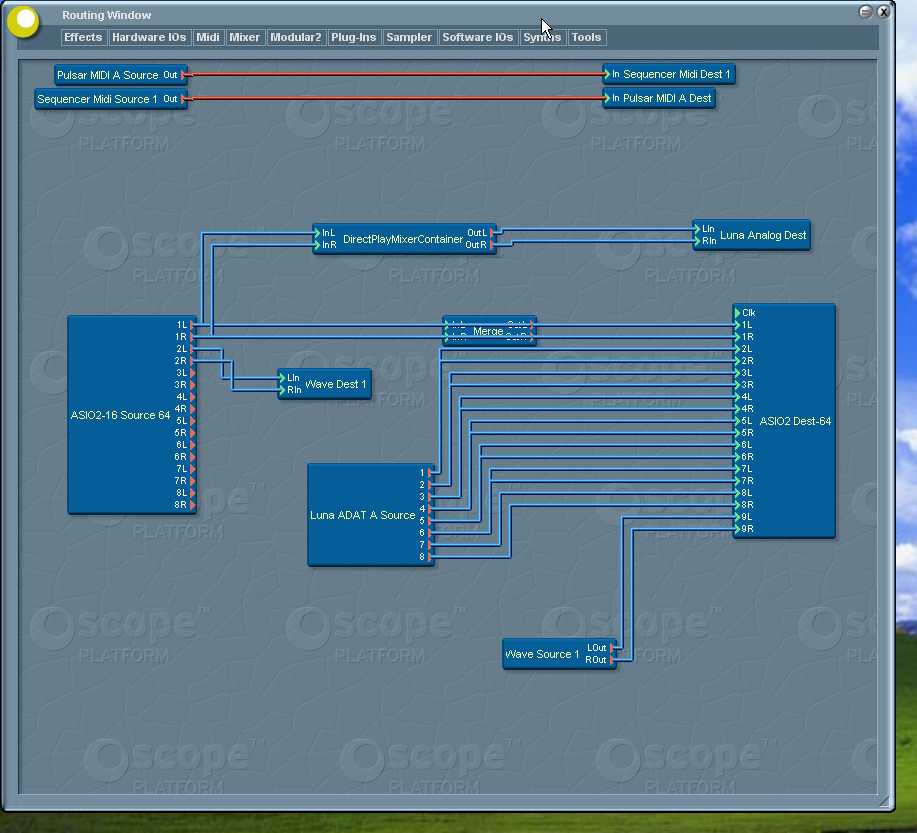This screenshot has width=917, height=833.
Task: Click output port 8 of Luna ADAT A Source
Action: tap(430, 557)
